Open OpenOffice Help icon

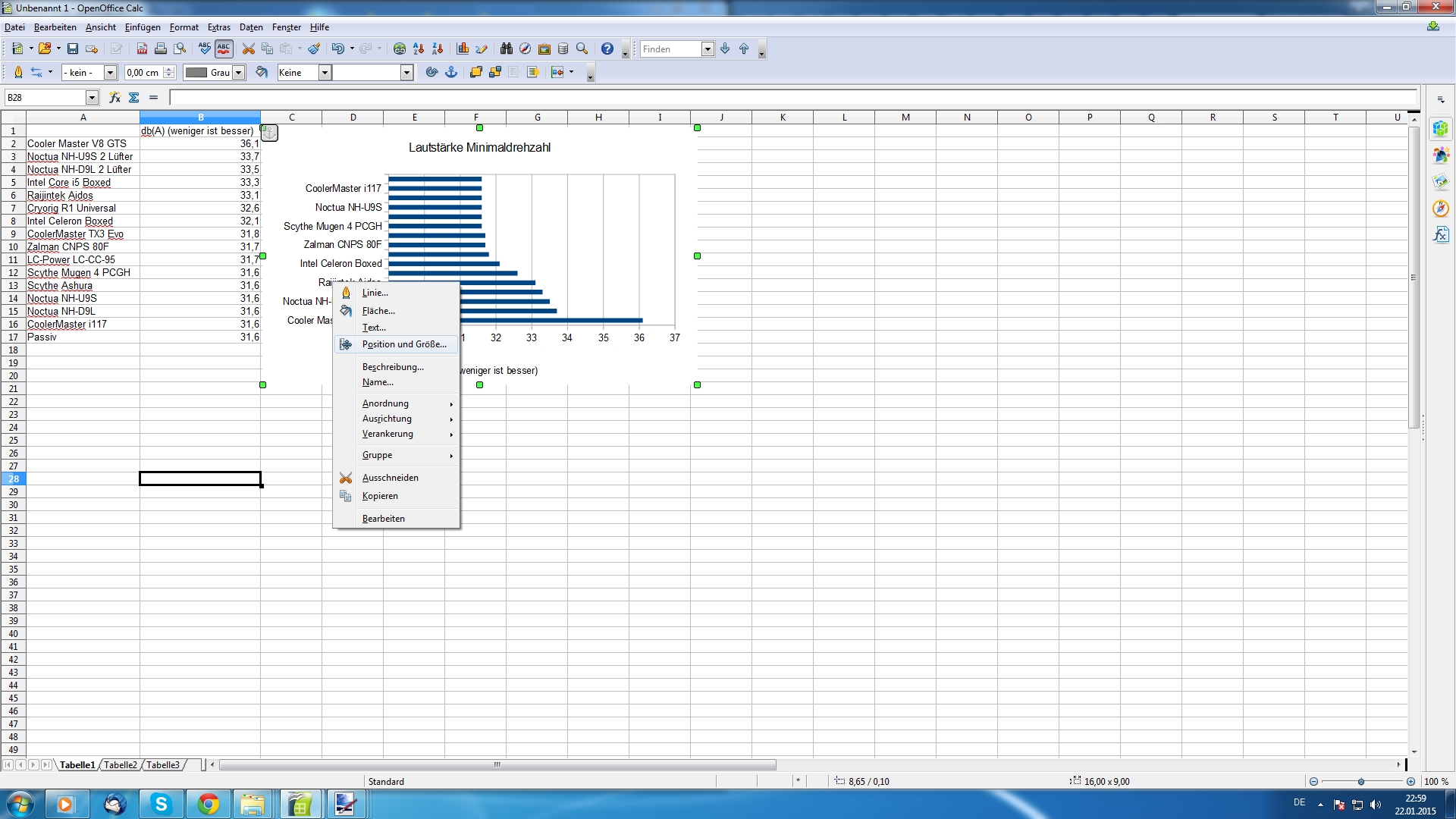(x=607, y=49)
